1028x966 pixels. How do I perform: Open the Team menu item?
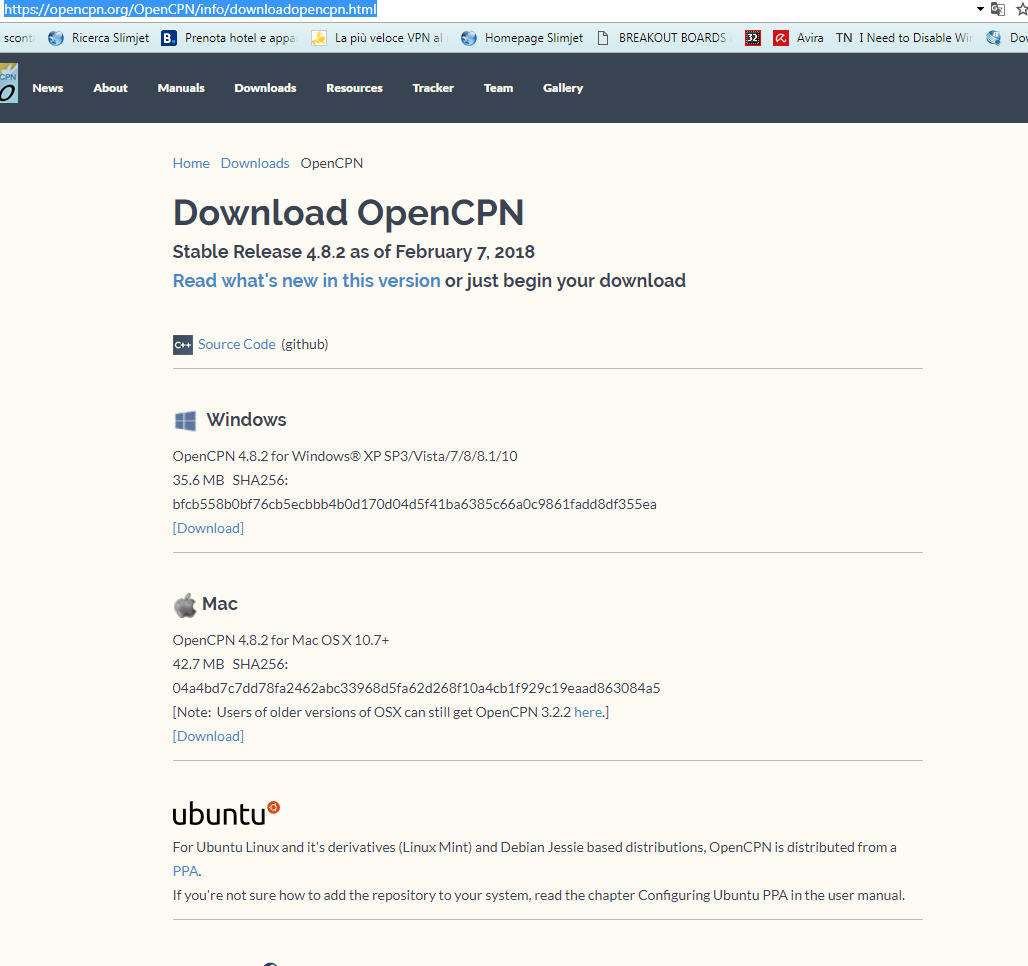[x=498, y=88]
